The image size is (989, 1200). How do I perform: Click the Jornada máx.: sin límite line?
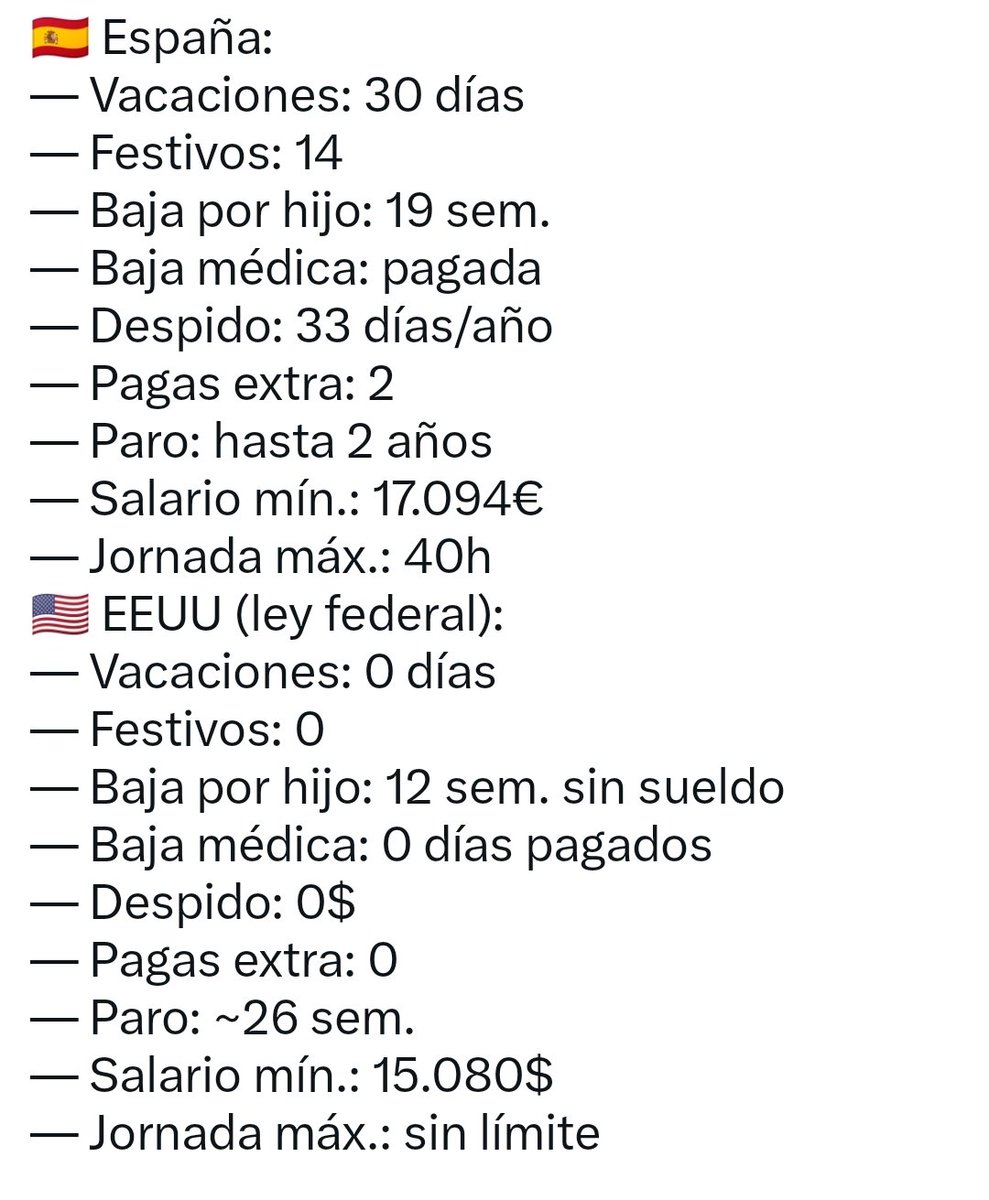[x=316, y=1135]
